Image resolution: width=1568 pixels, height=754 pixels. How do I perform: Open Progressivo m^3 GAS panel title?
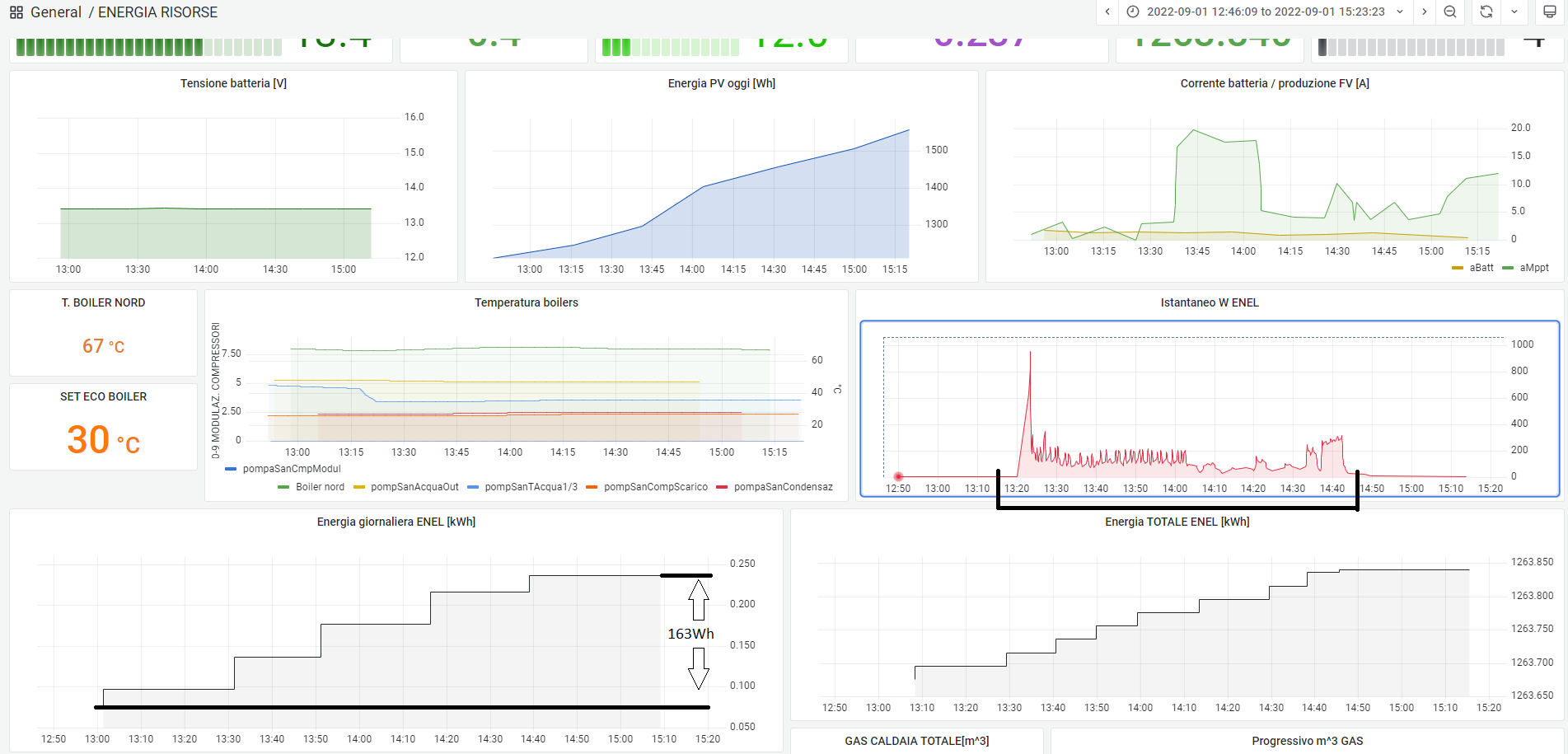tap(1308, 741)
